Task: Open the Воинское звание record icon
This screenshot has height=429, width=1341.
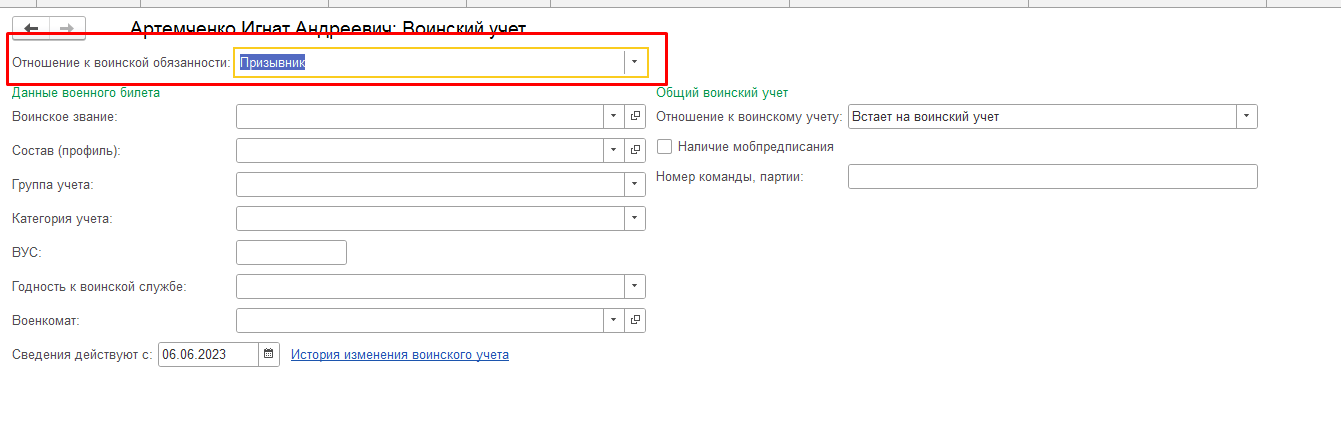Action: point(635,117)
